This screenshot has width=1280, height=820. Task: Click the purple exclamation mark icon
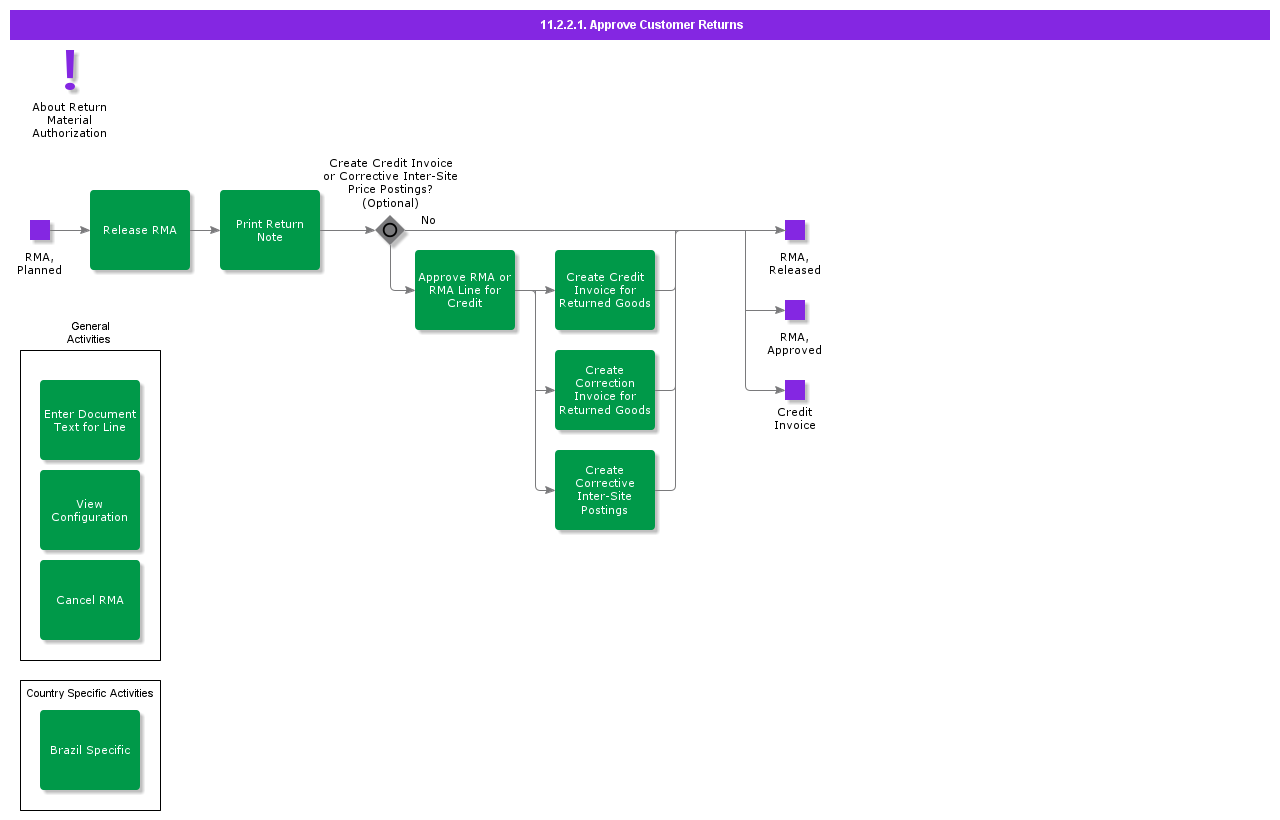[x=70, y=70]
